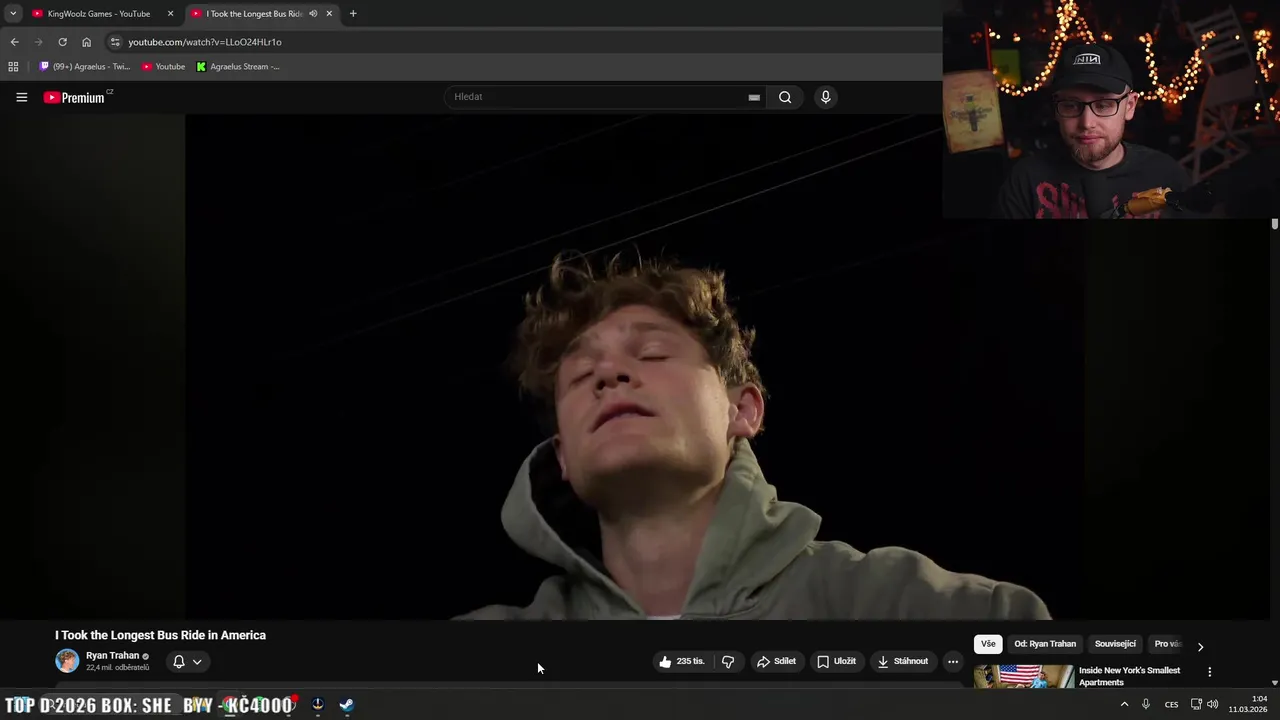Click the youtube.com URL in address bar
The image size is (1280, 720).
tap(205, 42)
